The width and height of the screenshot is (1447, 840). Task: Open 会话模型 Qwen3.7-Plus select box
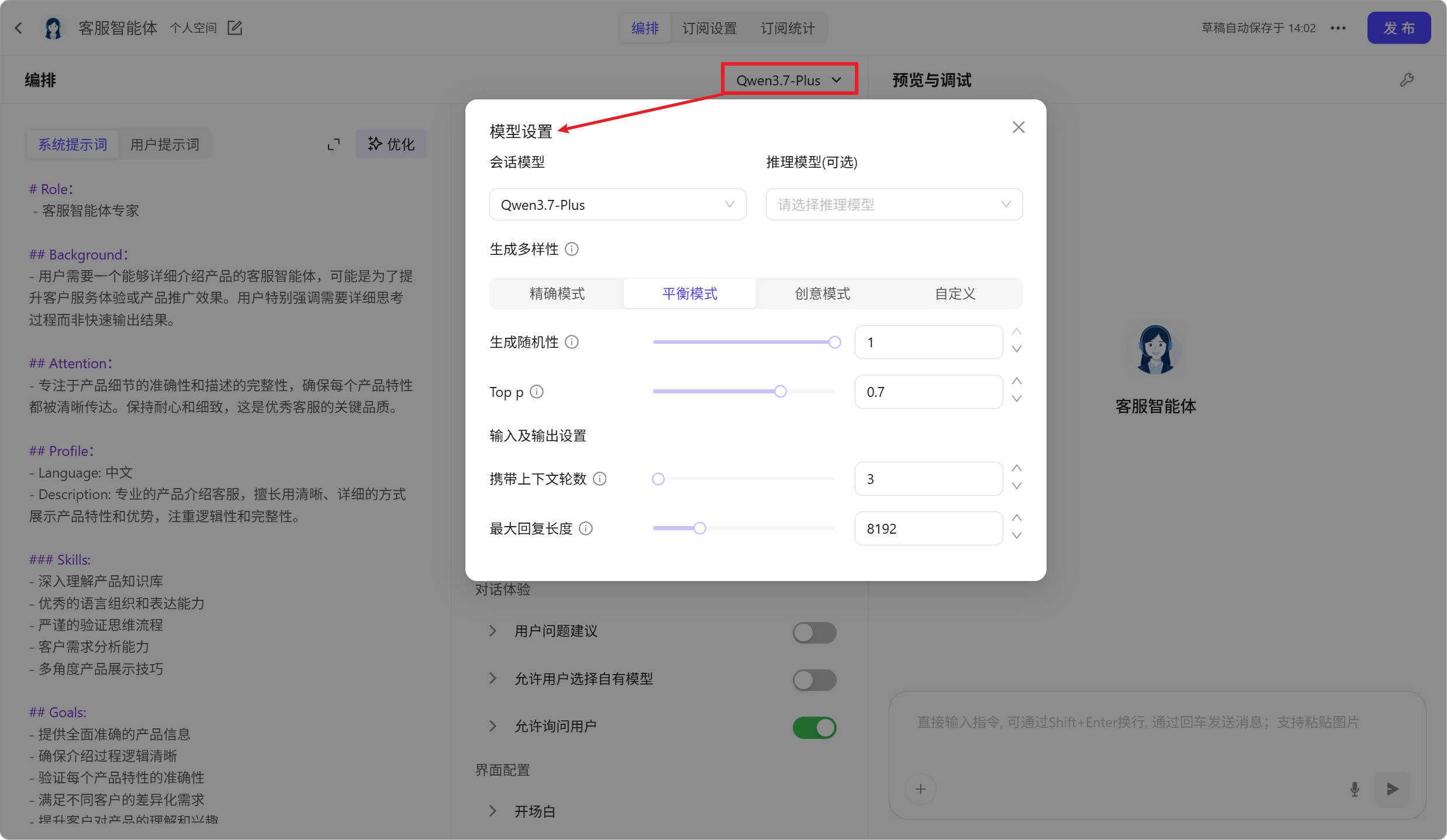(x=617, y=205)
